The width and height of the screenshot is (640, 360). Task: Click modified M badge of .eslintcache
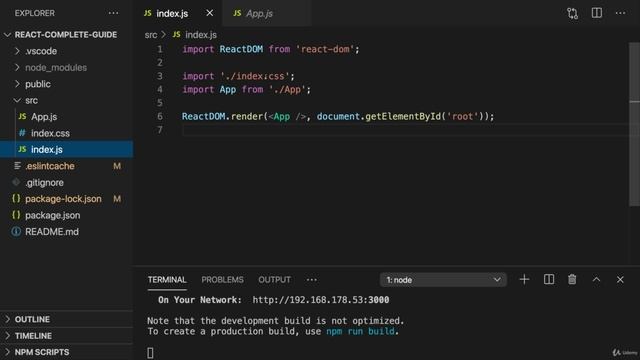(117, 166)
